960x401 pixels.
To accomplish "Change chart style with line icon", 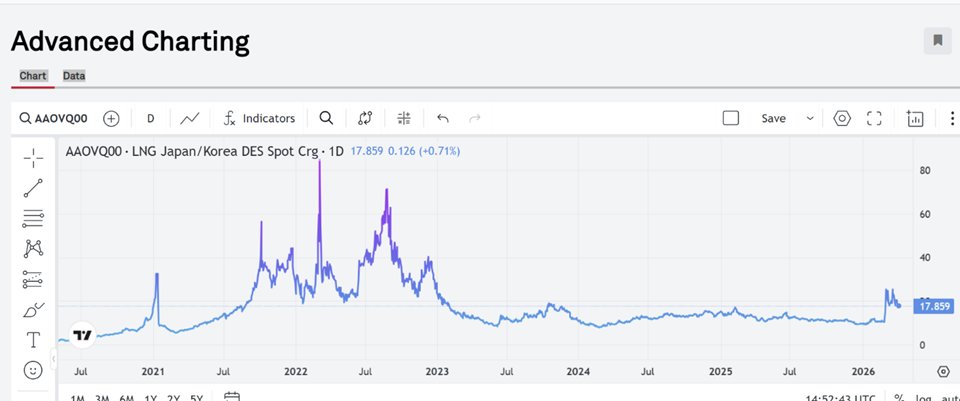I will click(x=190, y=118).
